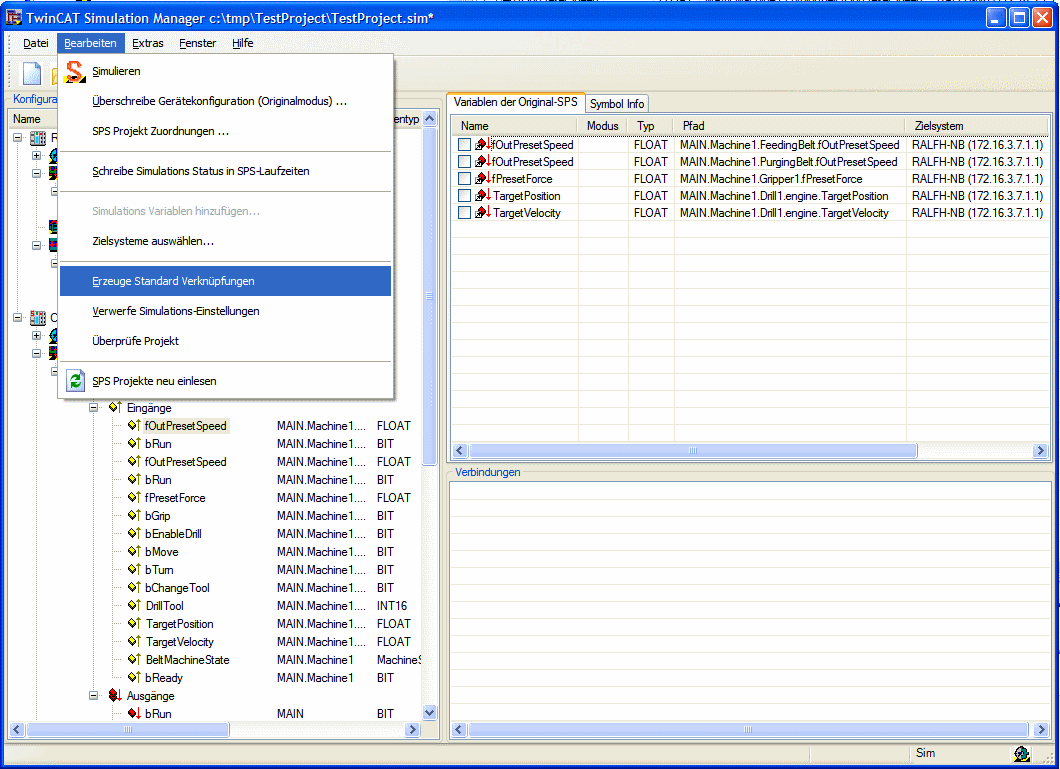Choose Überprüfe Projekt menu entry
1060x769 pixels.
pyautogui.click(x=225, y=341)
